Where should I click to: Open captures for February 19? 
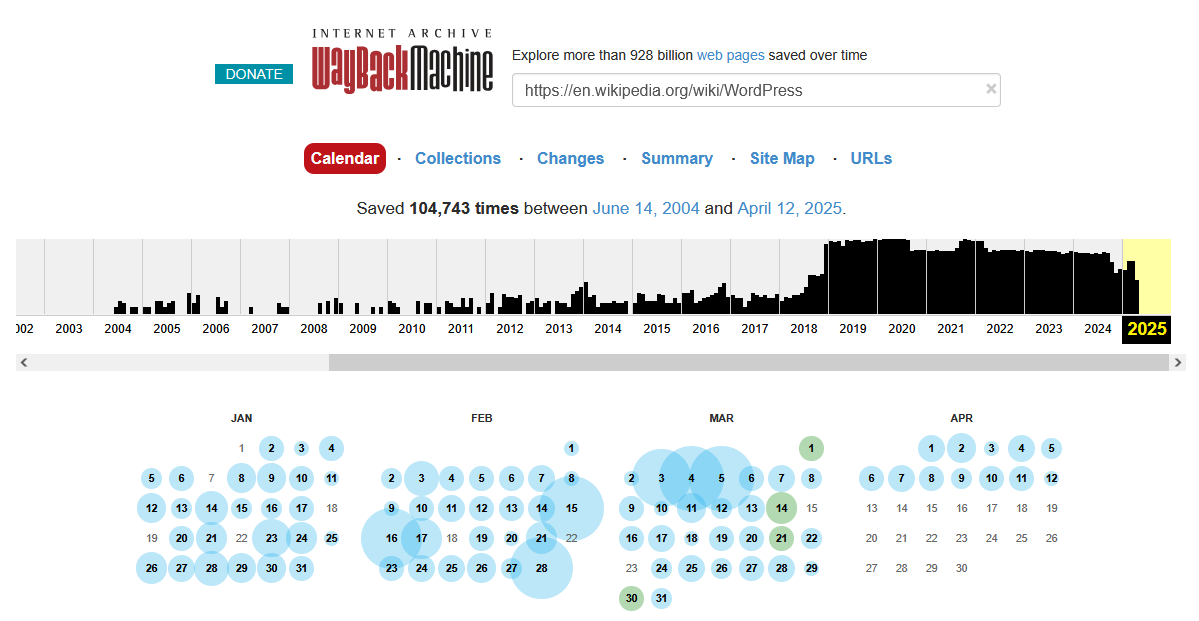pyautogui.click(x=482, y=538)
